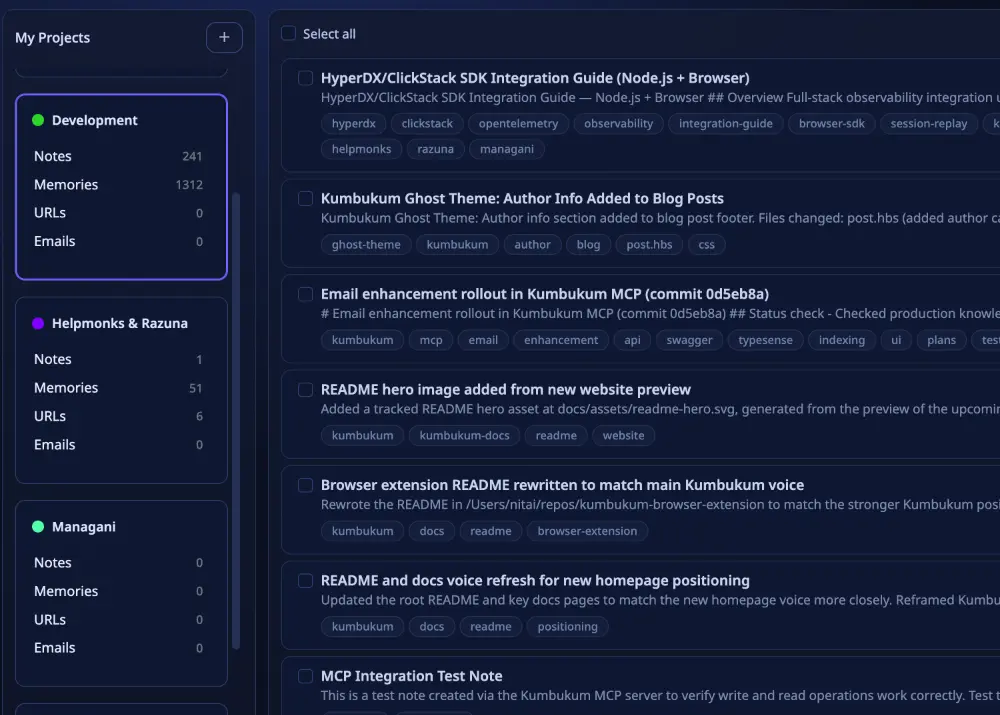Click the managani tag
The height and width of the screenshot is (715, 1000).
(x=507, y=149)
